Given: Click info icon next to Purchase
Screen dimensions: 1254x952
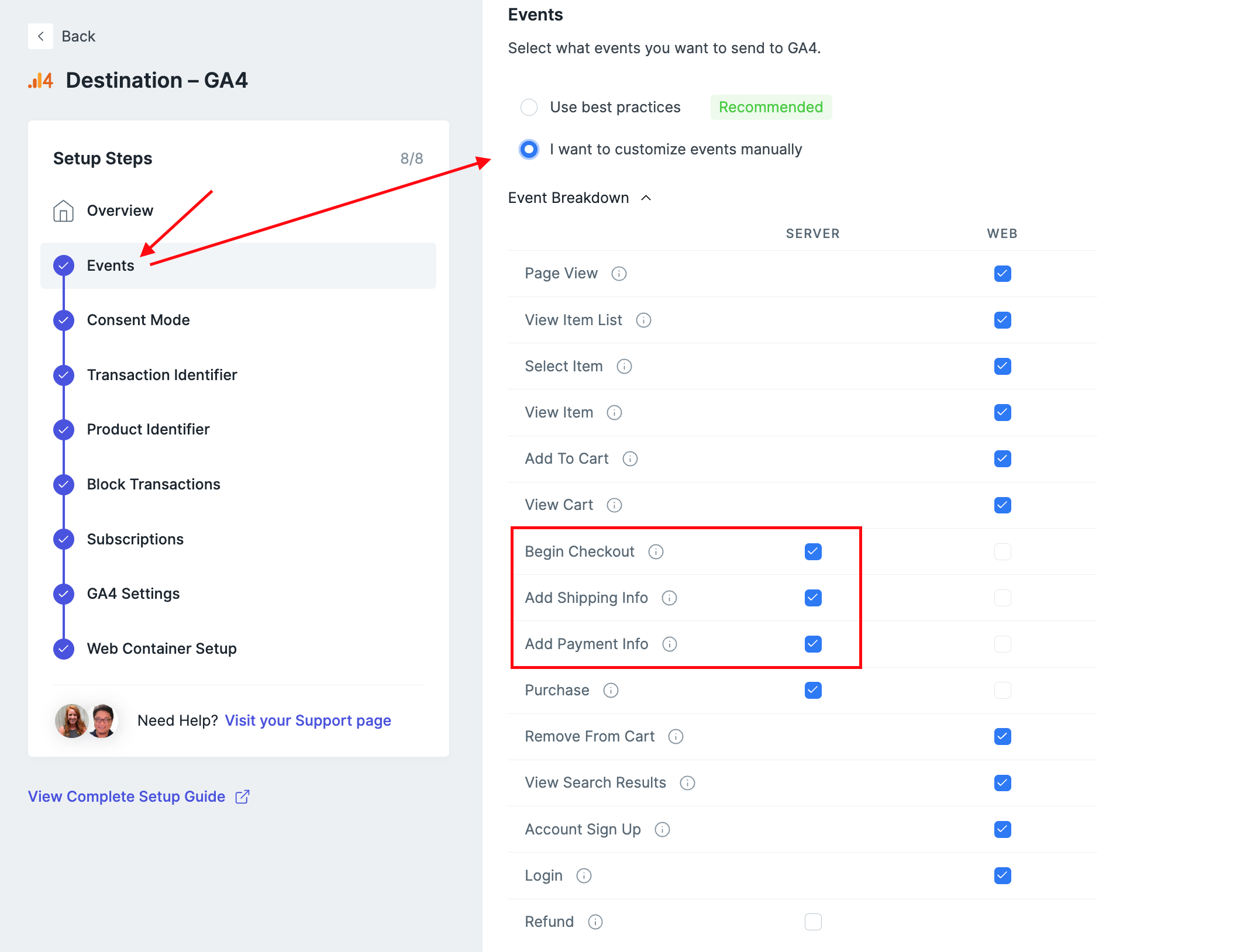Looking at the screenshot, I should pos(611,691).
